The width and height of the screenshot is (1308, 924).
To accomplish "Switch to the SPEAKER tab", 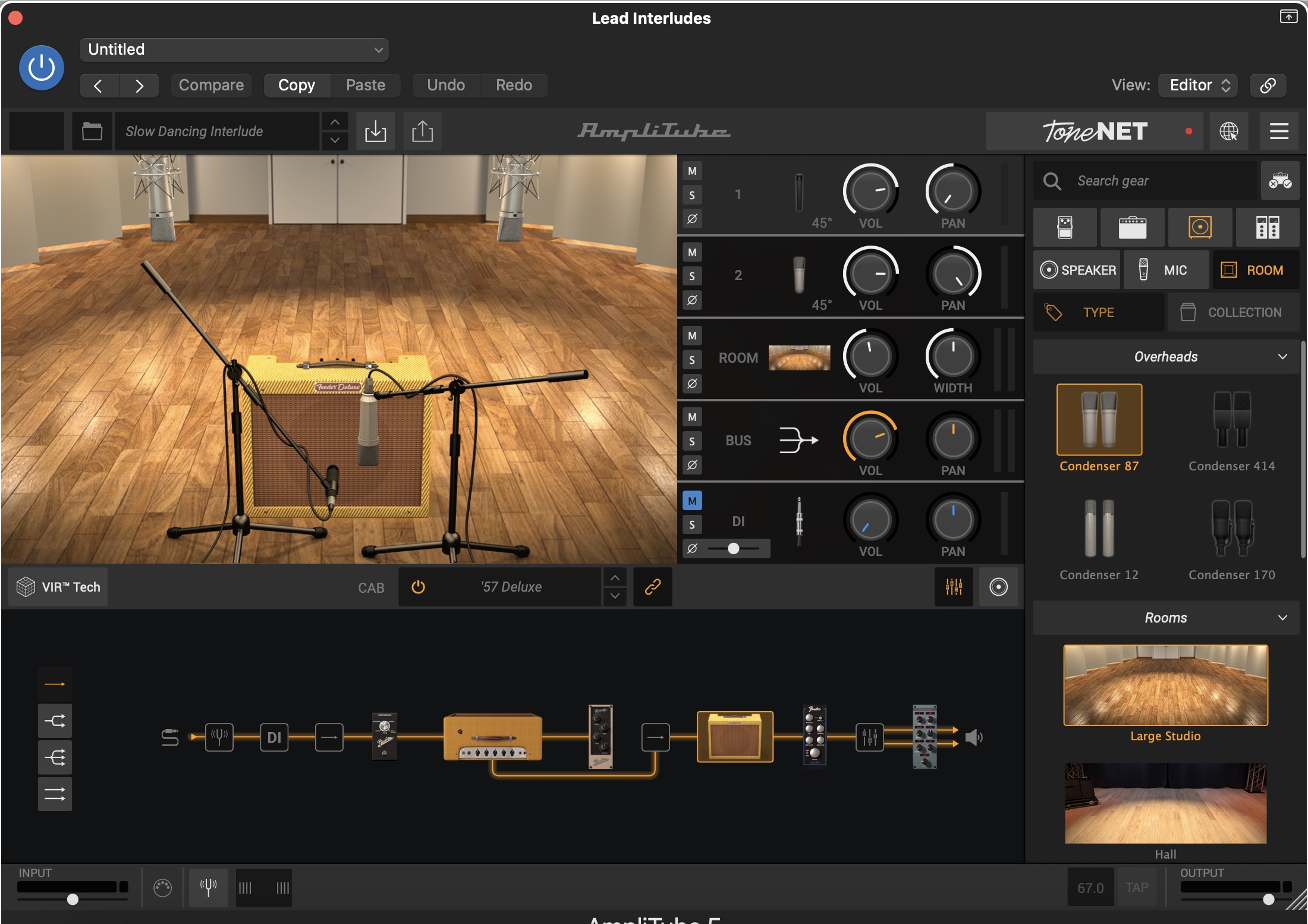I will 1077,270.
